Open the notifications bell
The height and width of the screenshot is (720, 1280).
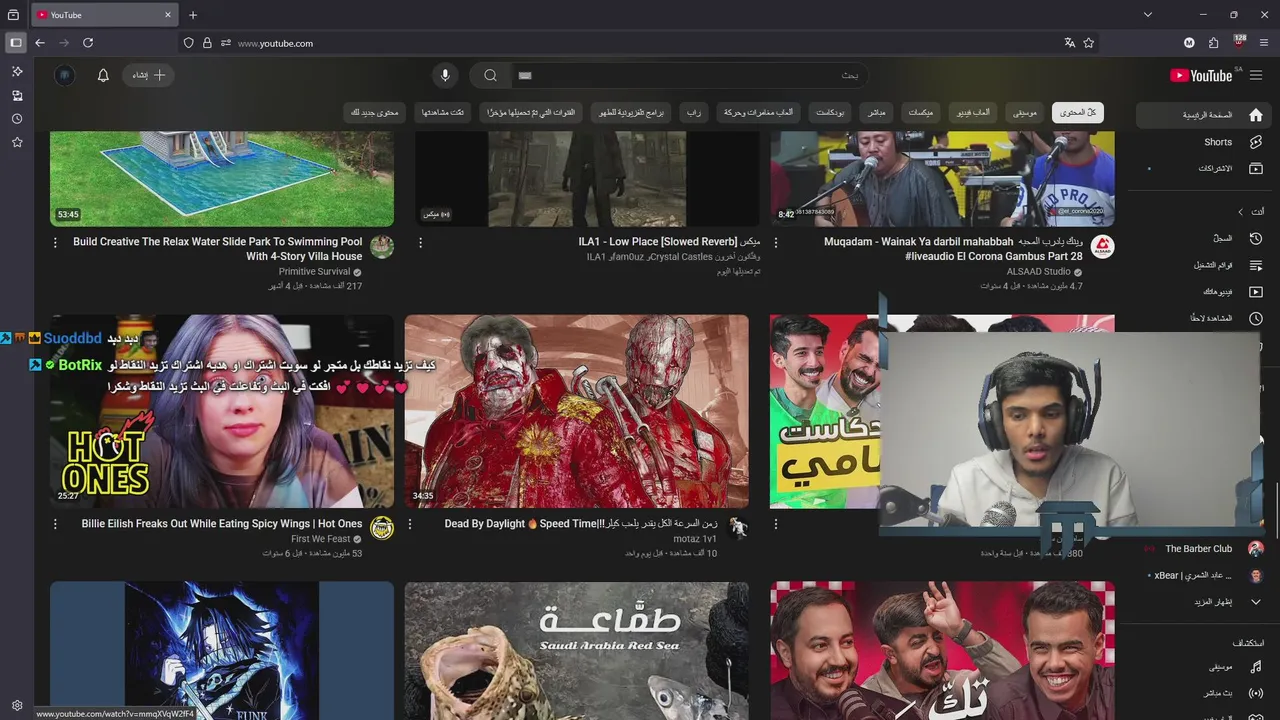pyautogui.click(x=103, y=75)
